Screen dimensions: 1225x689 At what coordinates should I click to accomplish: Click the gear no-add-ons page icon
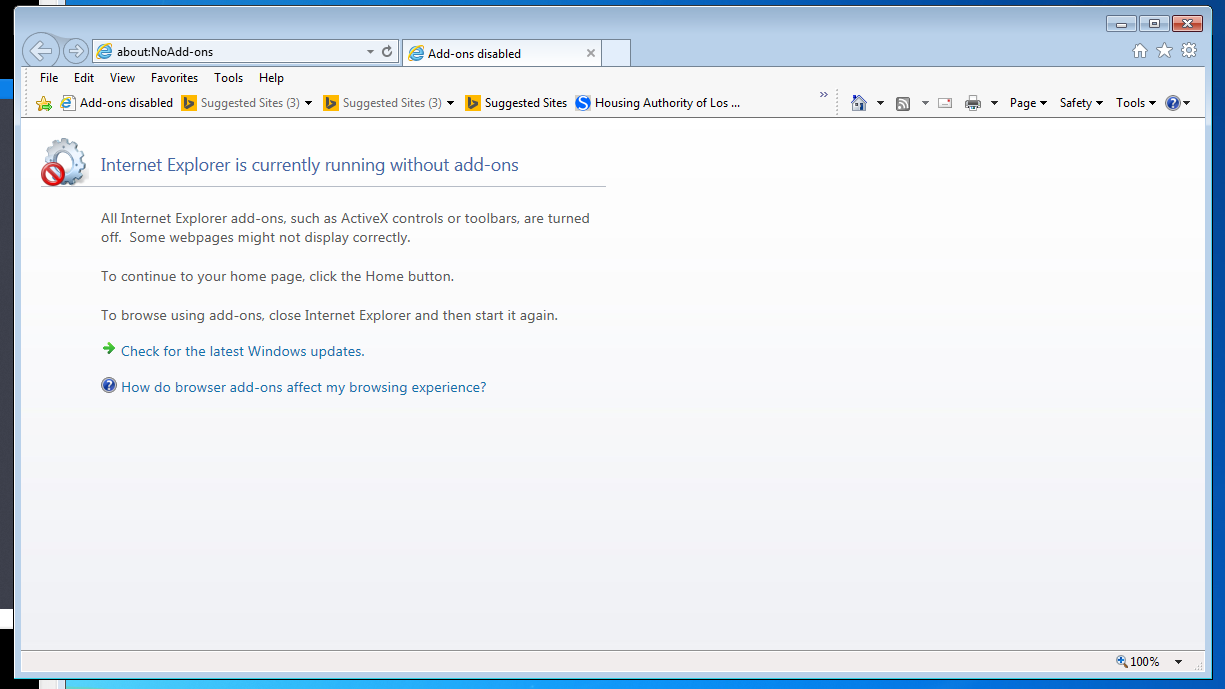(x=65, y=162)
